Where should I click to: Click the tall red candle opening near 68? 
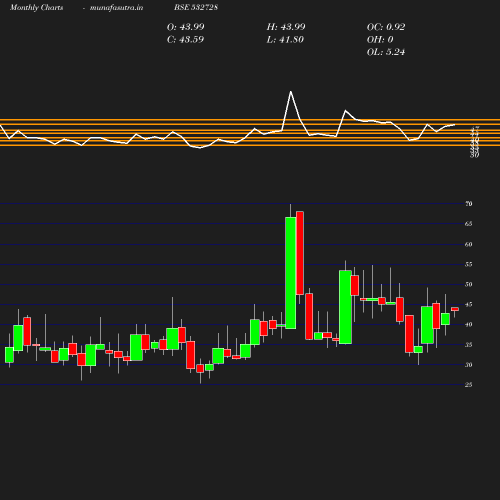point(300,253)
